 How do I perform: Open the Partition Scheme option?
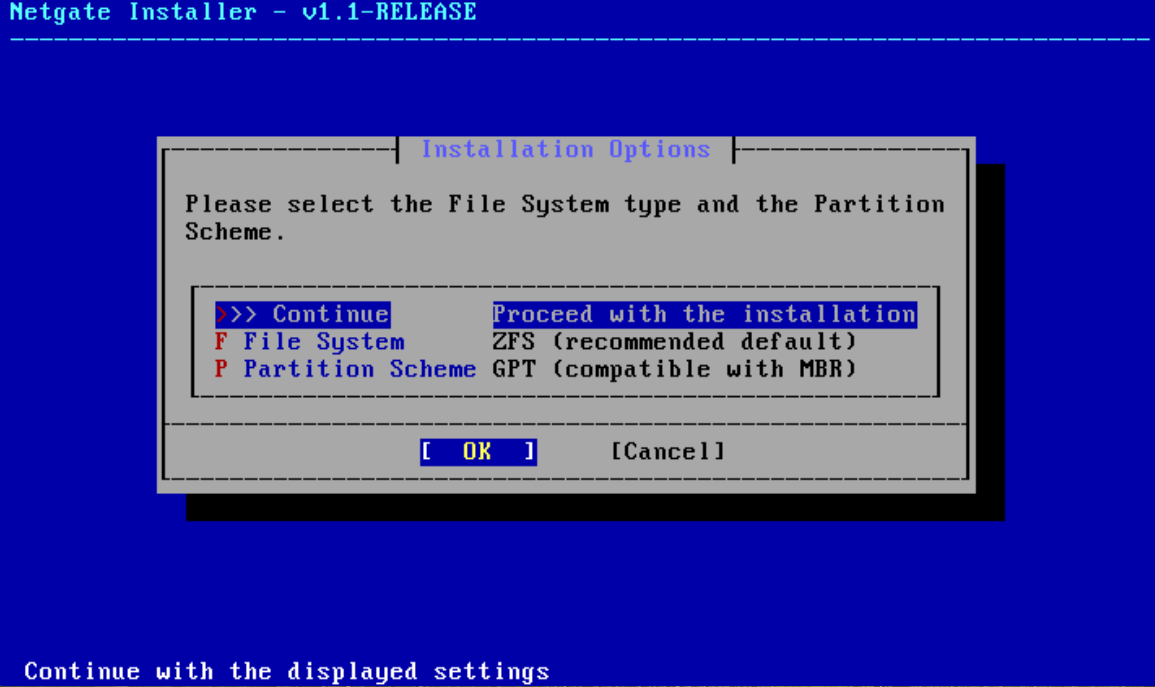(359, 369)
